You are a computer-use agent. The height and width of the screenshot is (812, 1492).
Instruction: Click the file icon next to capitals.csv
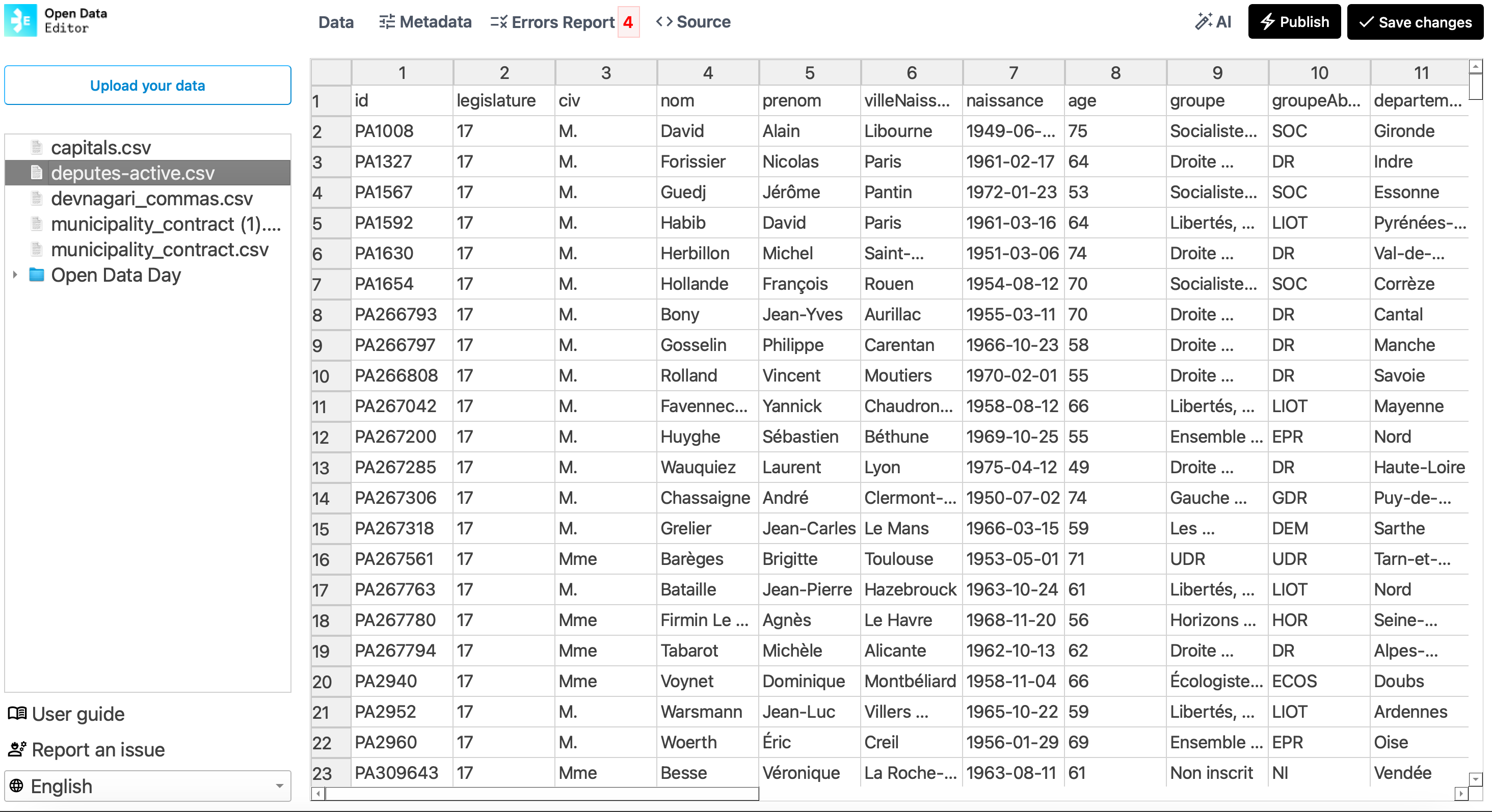[x=37, y=147]
